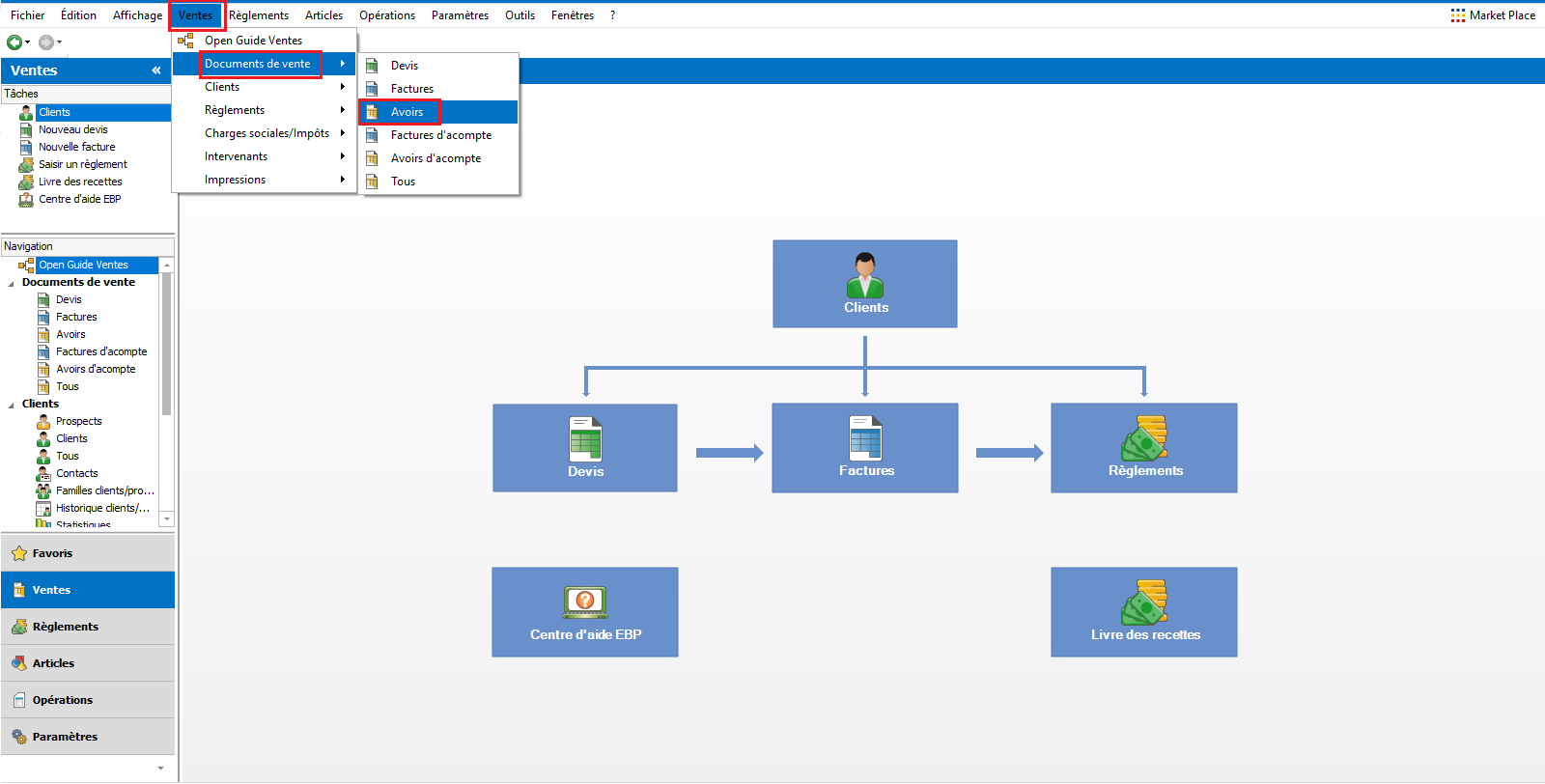Select Avoirs in the navigation tree
1545x784 pixels.
(x=70, y=334)
